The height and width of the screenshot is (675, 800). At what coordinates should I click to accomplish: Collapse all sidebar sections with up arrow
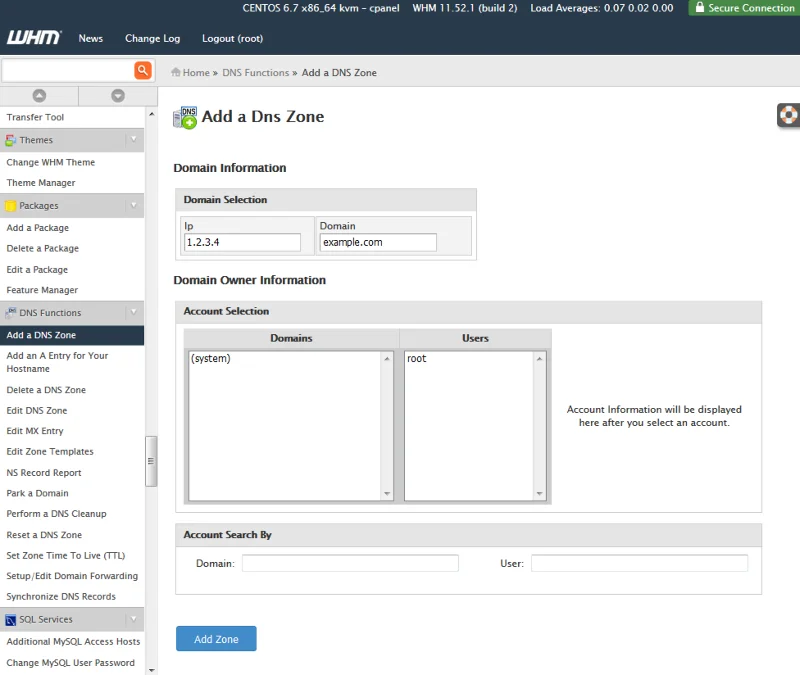pyautogui.click(x=39, y=95)
